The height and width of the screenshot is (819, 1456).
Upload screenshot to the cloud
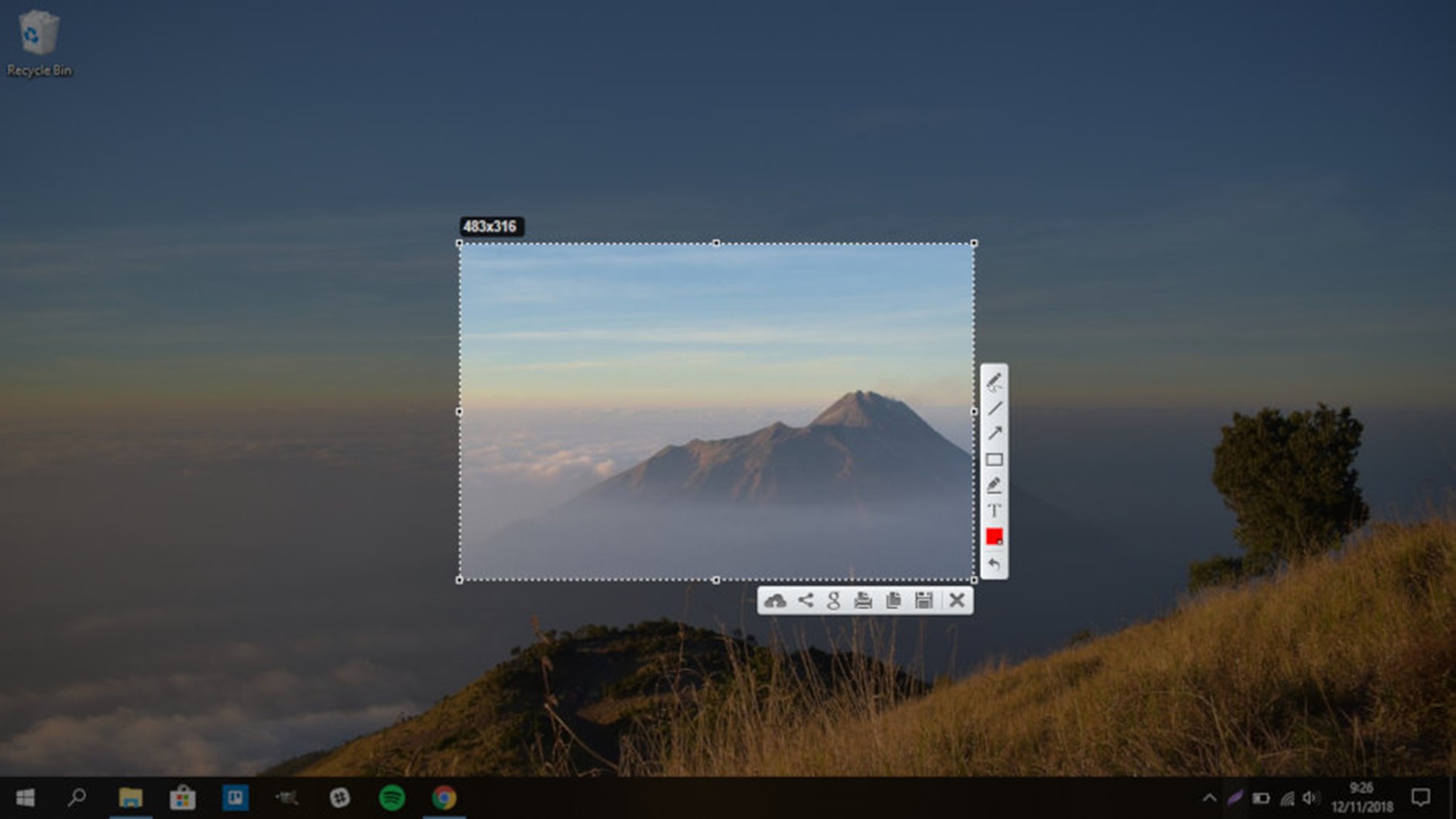(774, 600)
